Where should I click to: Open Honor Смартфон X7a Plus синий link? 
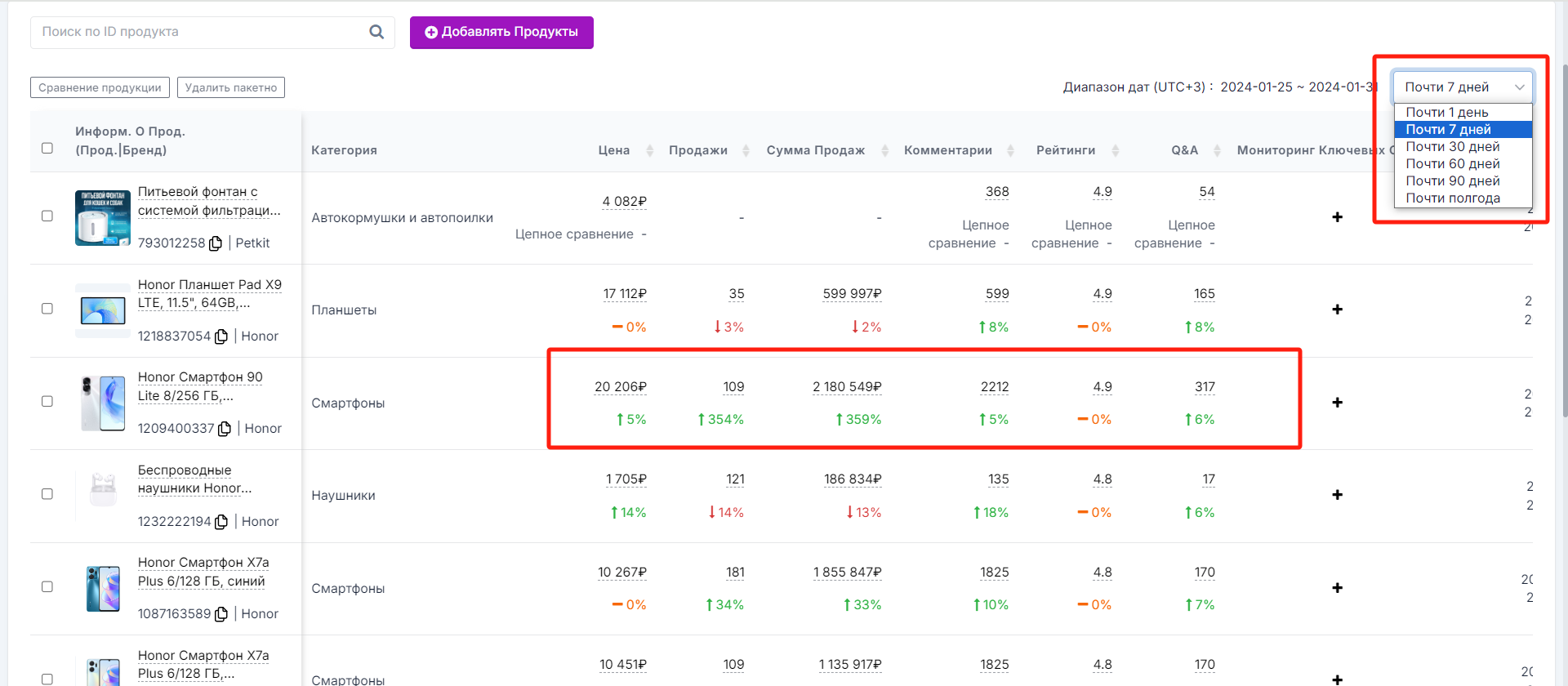pos(203,572)
